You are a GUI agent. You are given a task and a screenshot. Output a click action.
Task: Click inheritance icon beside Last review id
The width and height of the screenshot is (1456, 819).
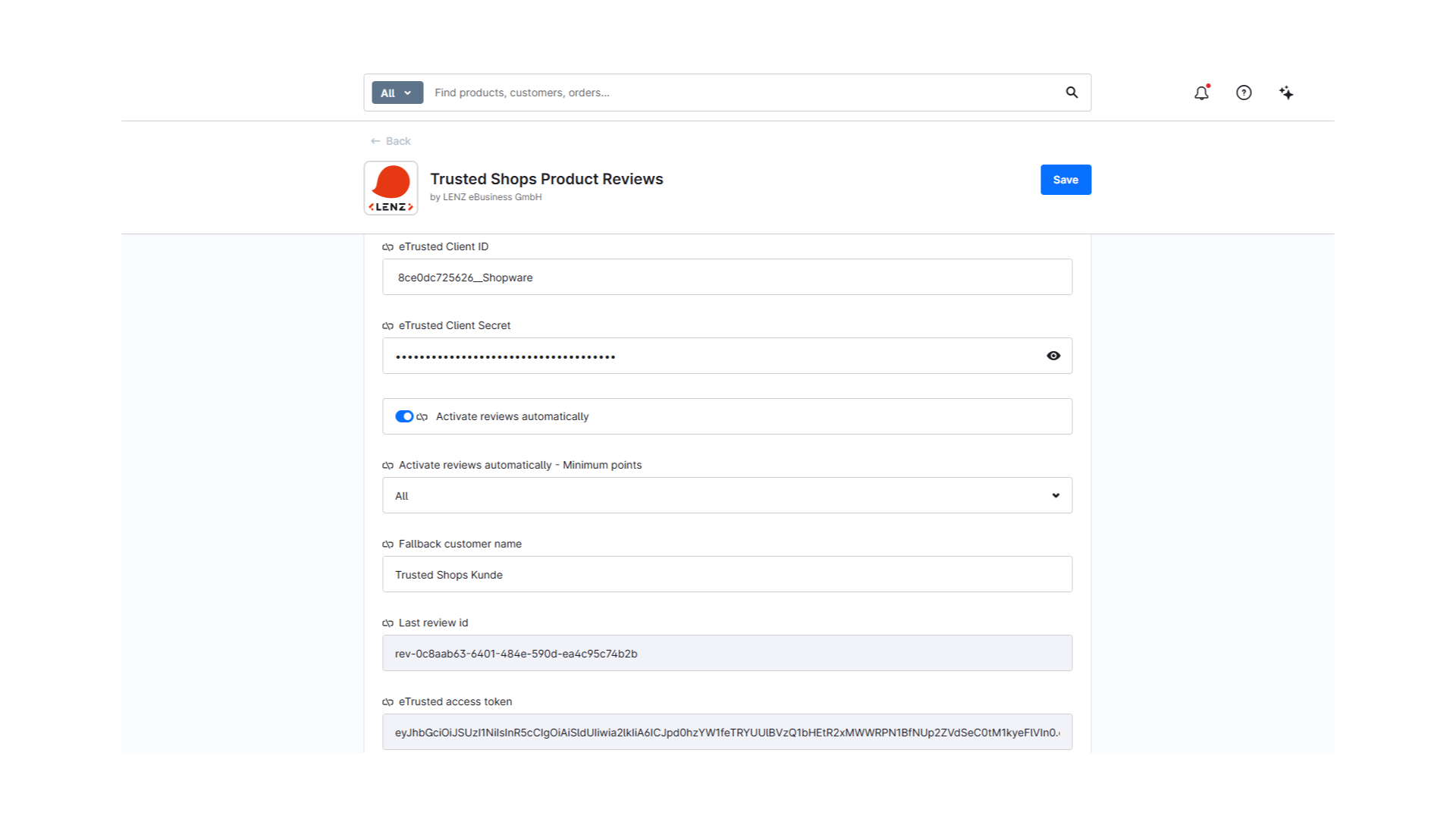pos(388,623)
